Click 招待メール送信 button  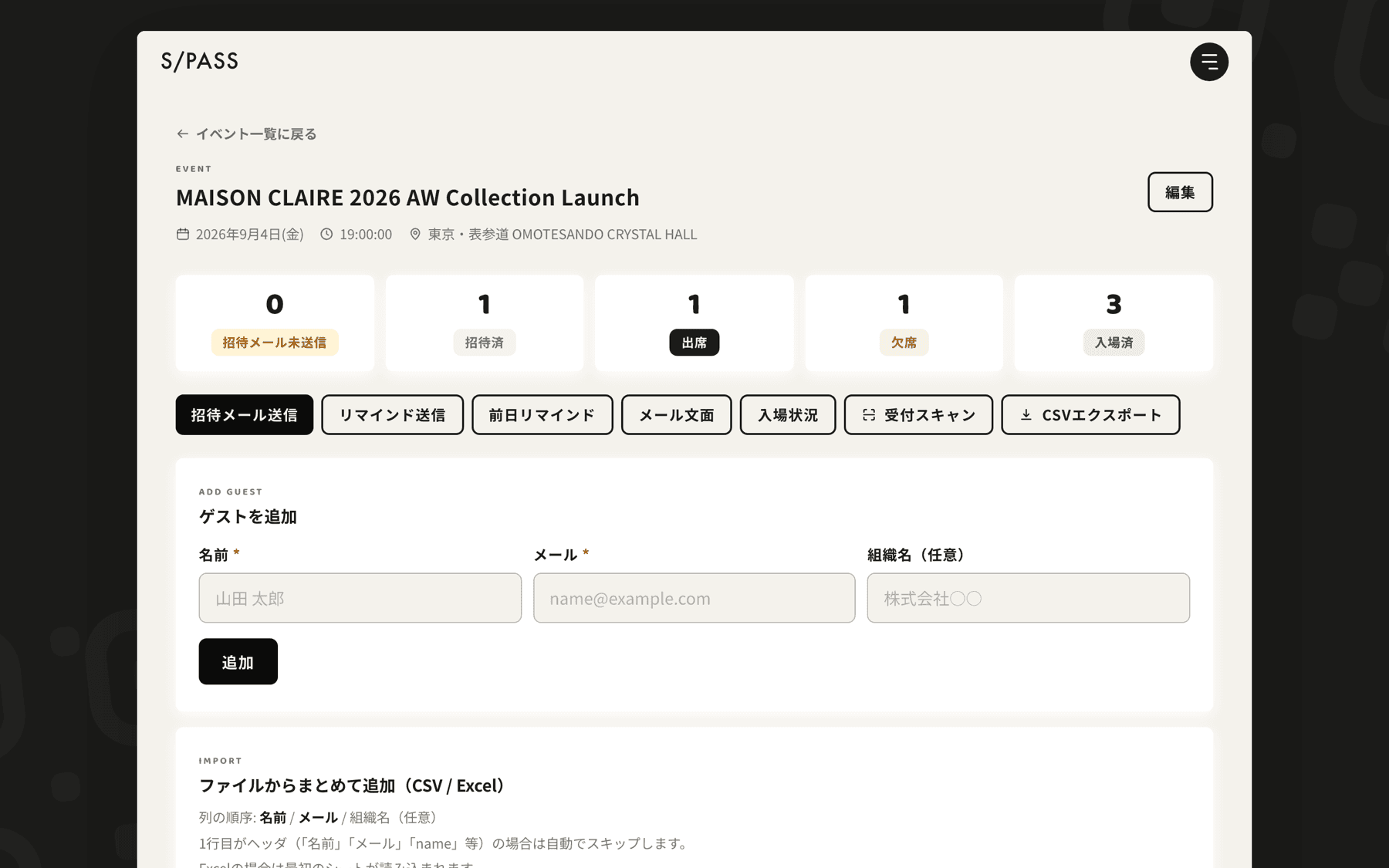pyautogui.click(x=245, y=415)
